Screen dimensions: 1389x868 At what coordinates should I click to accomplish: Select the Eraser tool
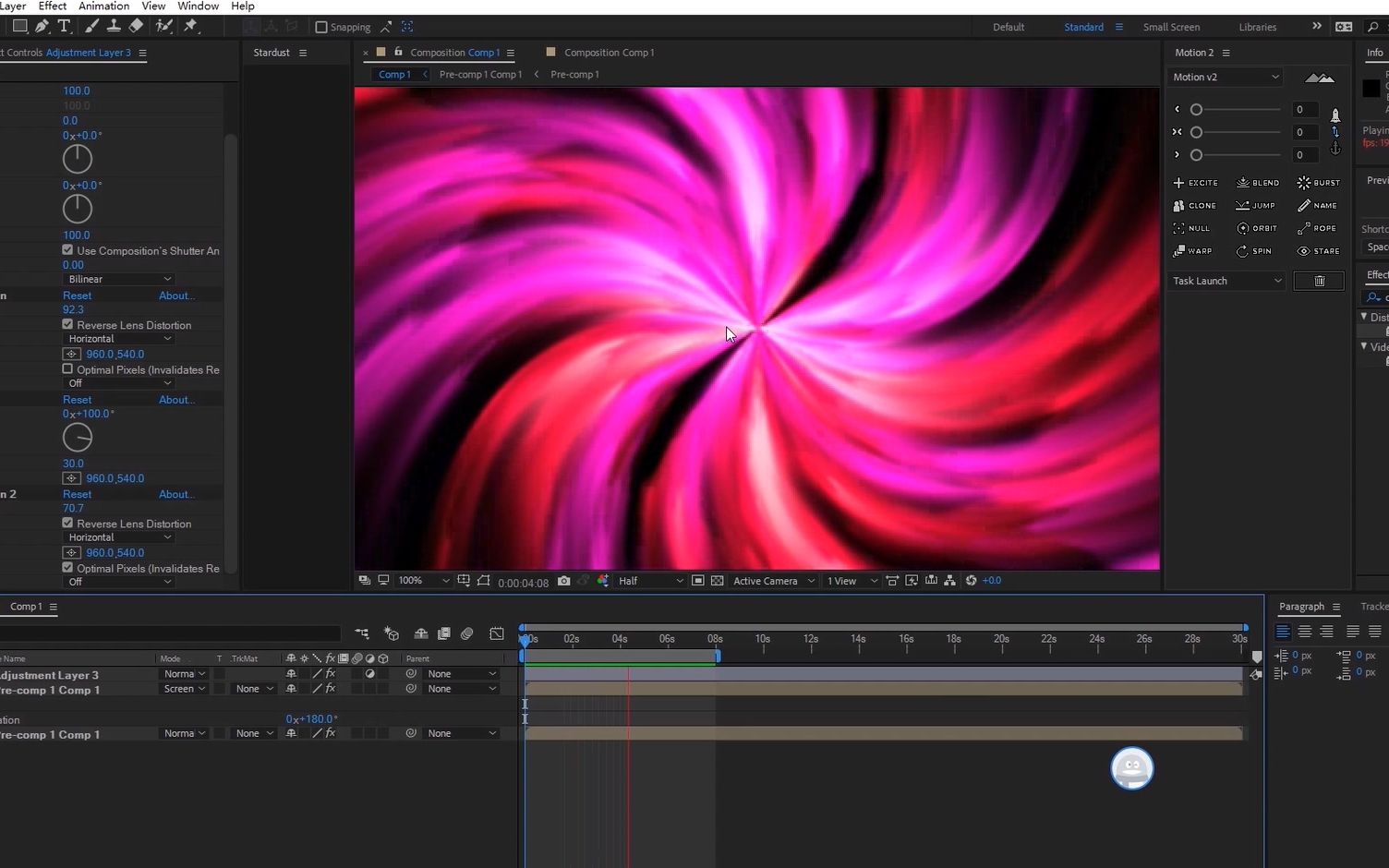tap(136, 26)
